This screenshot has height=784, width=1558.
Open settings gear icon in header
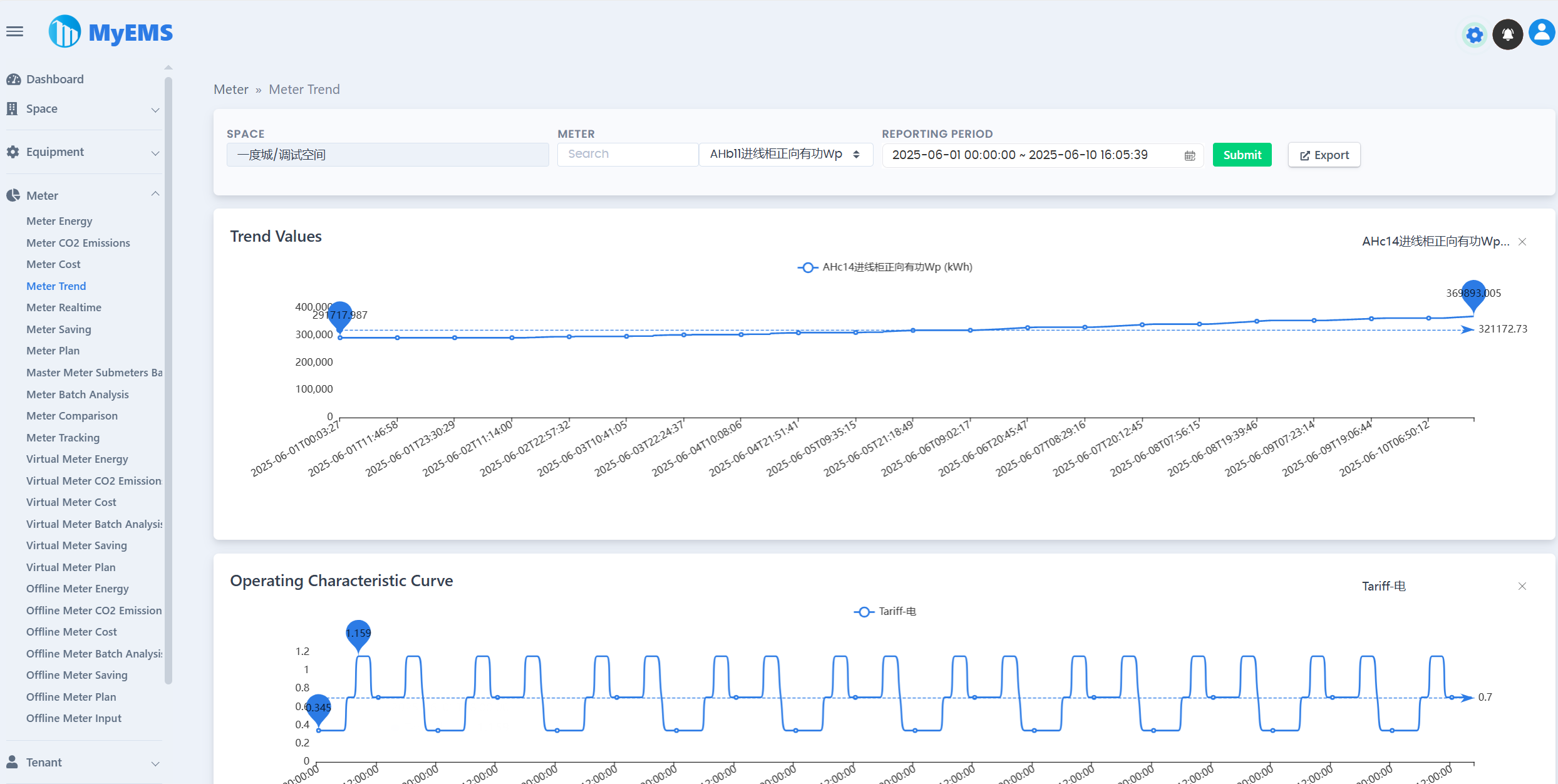1474,35
